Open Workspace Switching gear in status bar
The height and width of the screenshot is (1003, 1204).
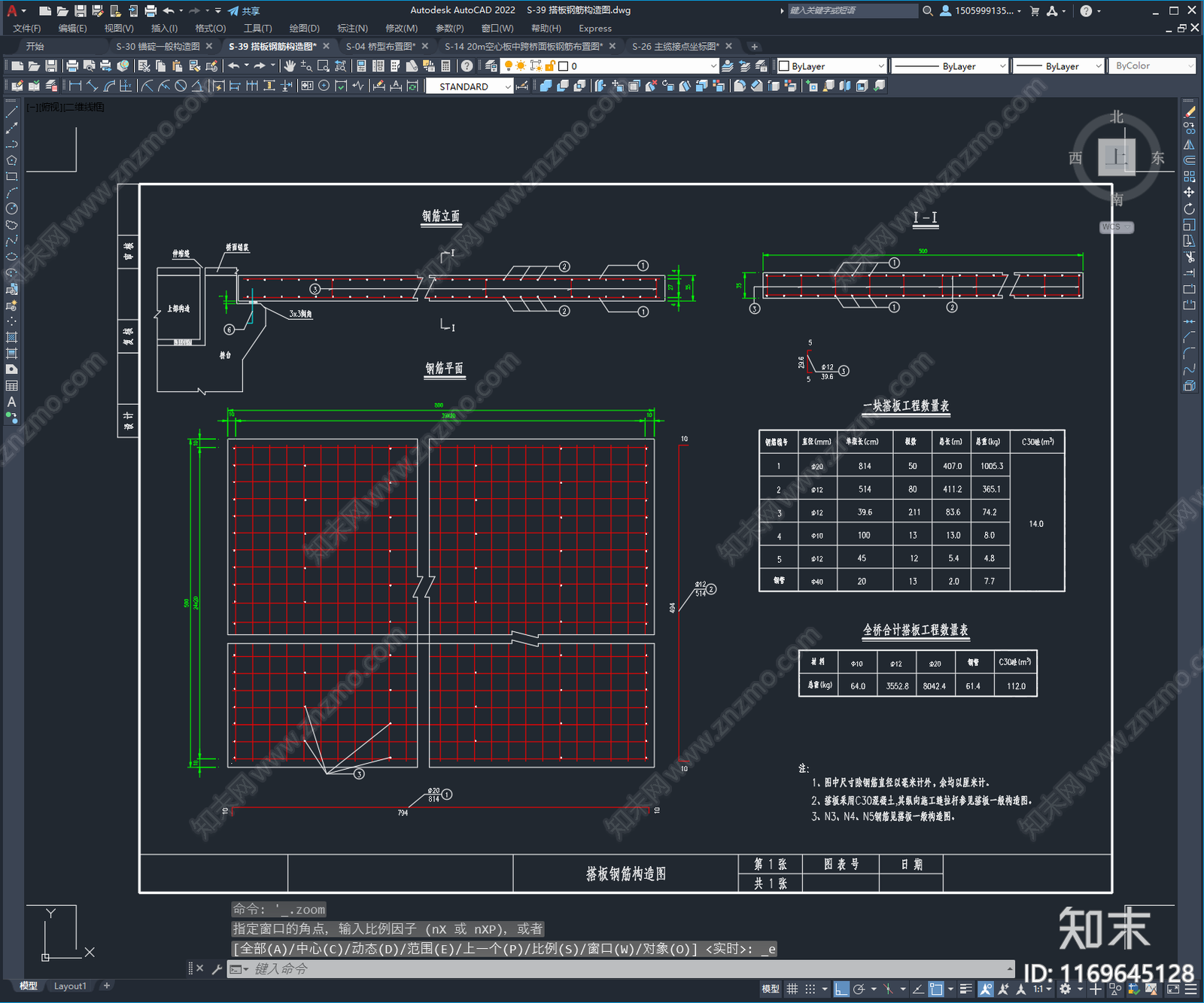(x=1066, y=989)
